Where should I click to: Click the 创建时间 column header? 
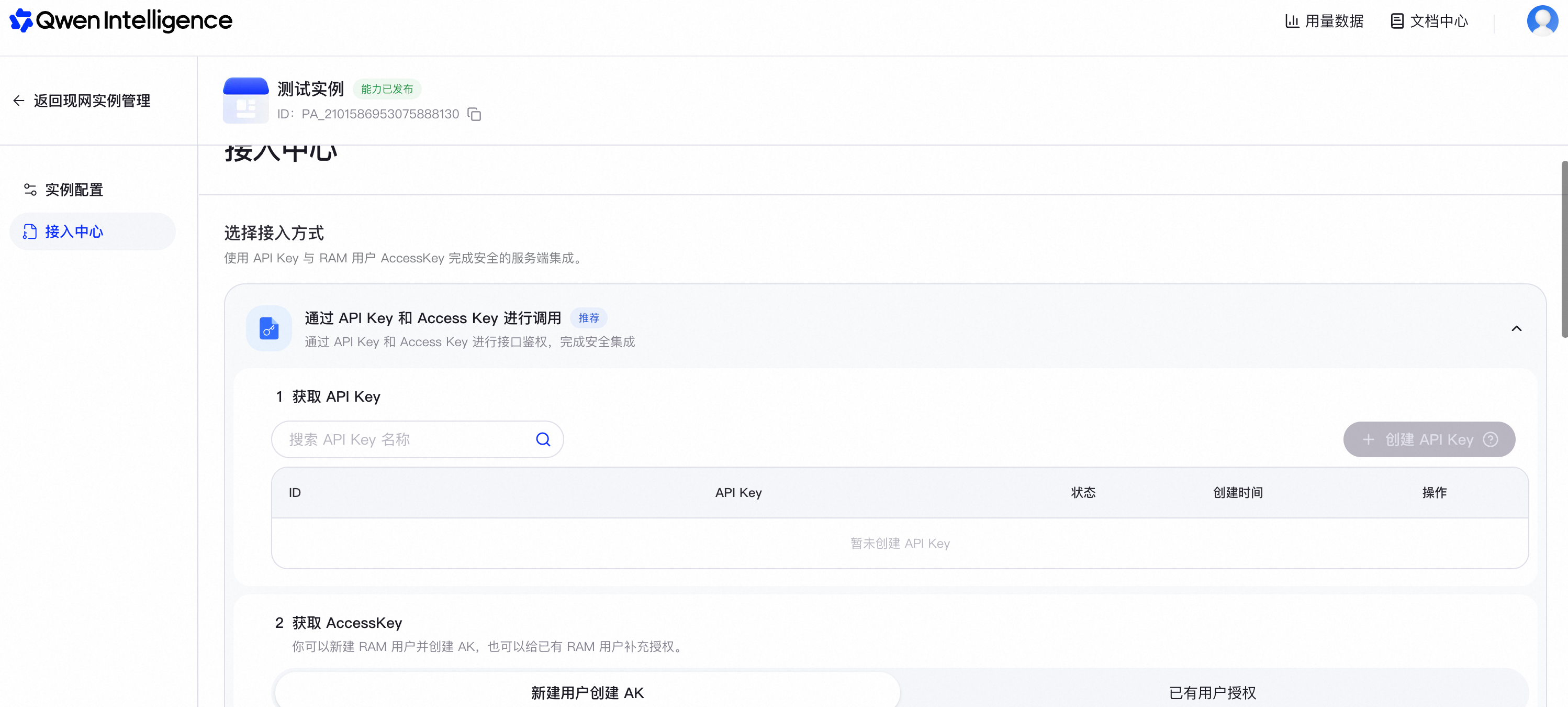(1237, 493)
